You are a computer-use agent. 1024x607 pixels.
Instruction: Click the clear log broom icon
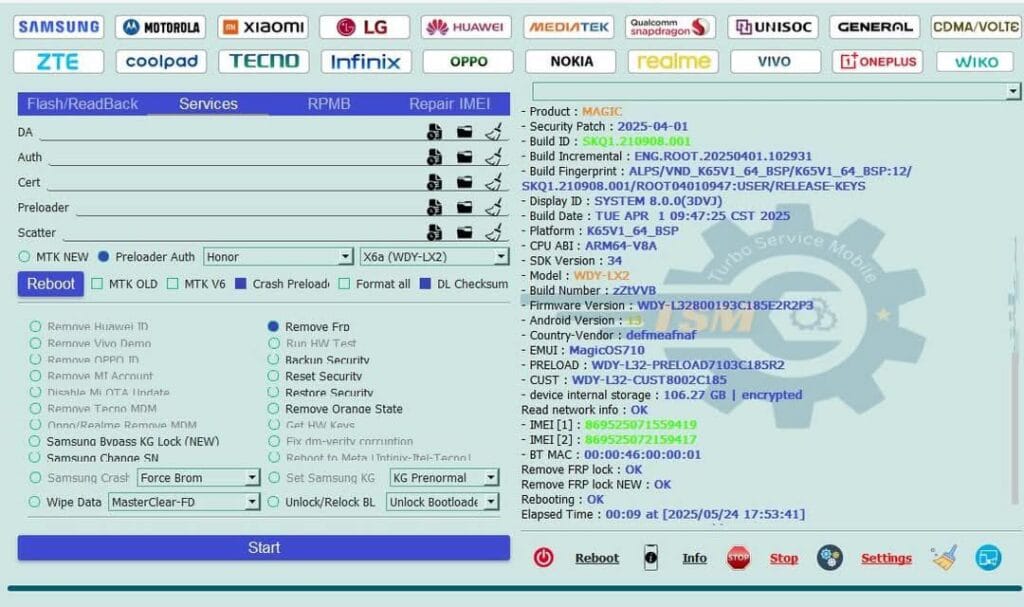click(944, 557)
